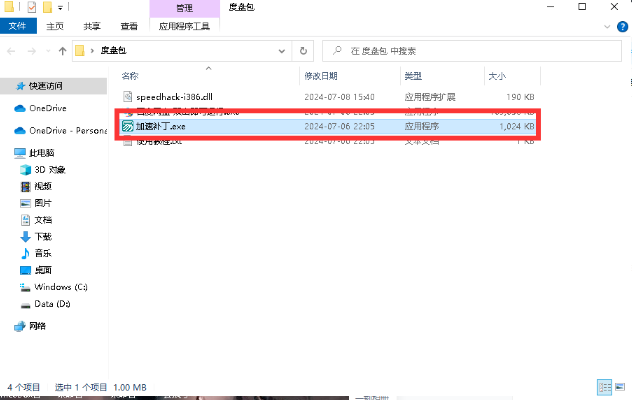Click the refresh icon beside address bar
The image size is (632, 400).
[x=304, y=49]
